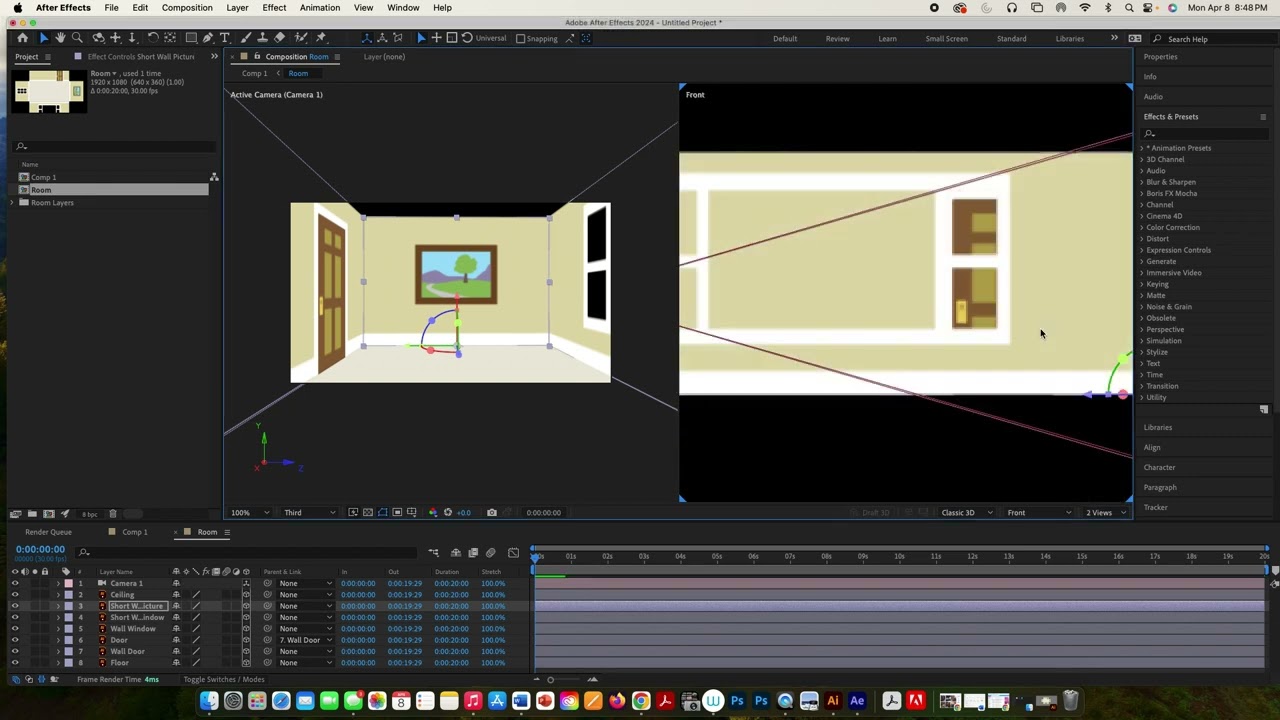Image resolution: width=1280 pixels, height=720 pixels.
Task: Click the Take Snapshot camera icon
Action: click(491, 513)
